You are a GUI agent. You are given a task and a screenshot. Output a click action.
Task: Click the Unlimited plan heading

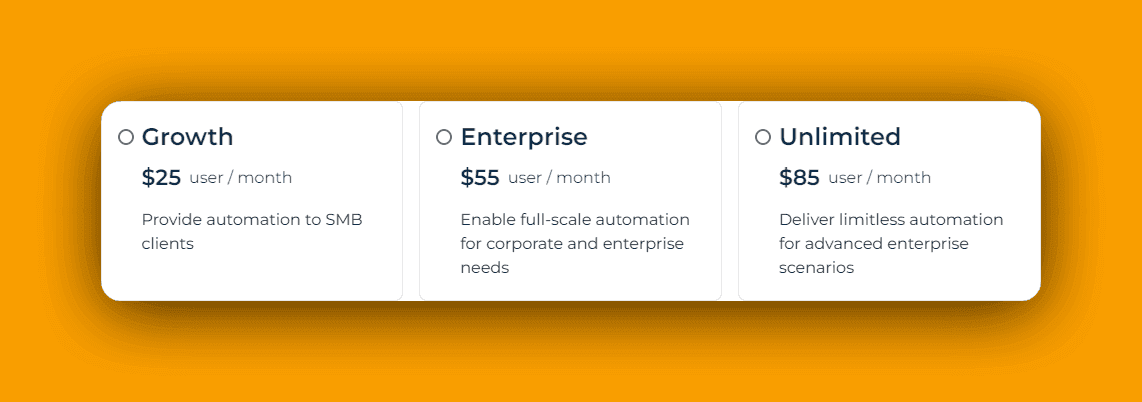839,137
